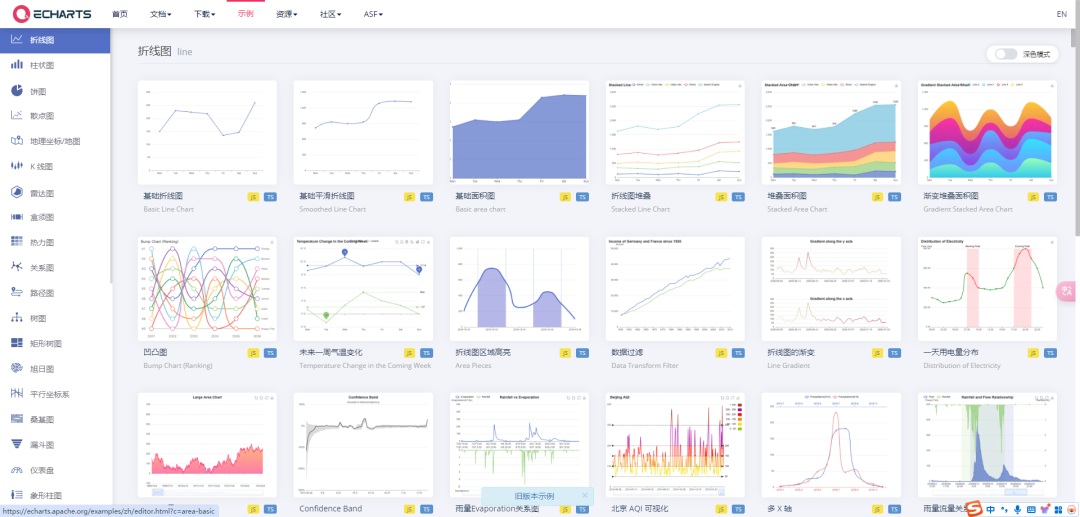Open TS version of 渐变堆叠面积图
The height and width of the screenshot is (517, 1080).
tap(1050, 197)
